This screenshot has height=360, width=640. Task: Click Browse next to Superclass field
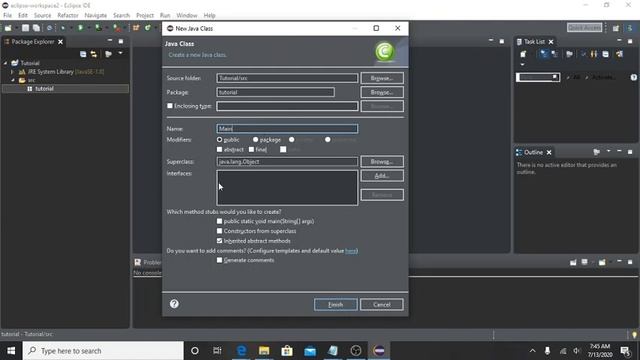point(382,162)
